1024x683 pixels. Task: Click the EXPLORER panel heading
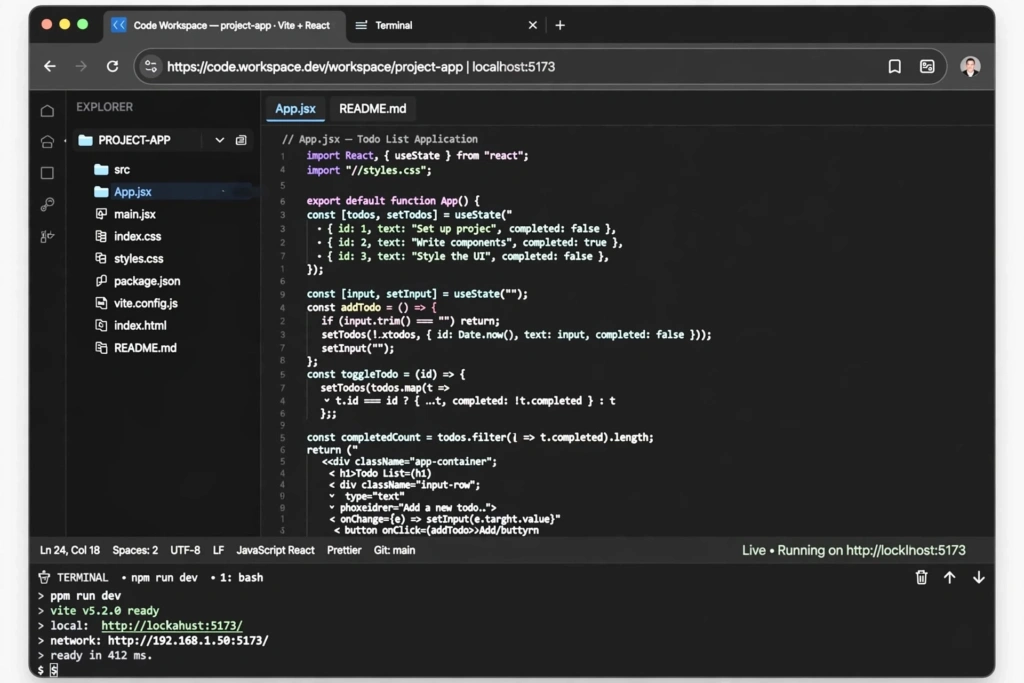coord(104,107)
